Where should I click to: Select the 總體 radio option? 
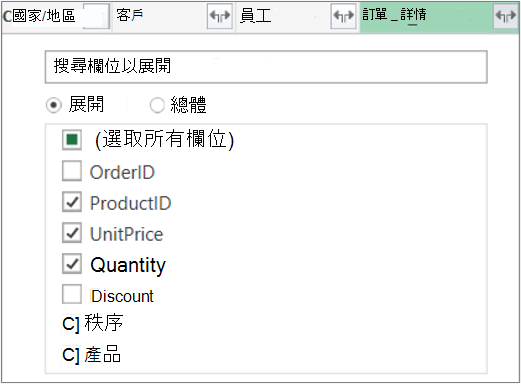pos(157,105)
